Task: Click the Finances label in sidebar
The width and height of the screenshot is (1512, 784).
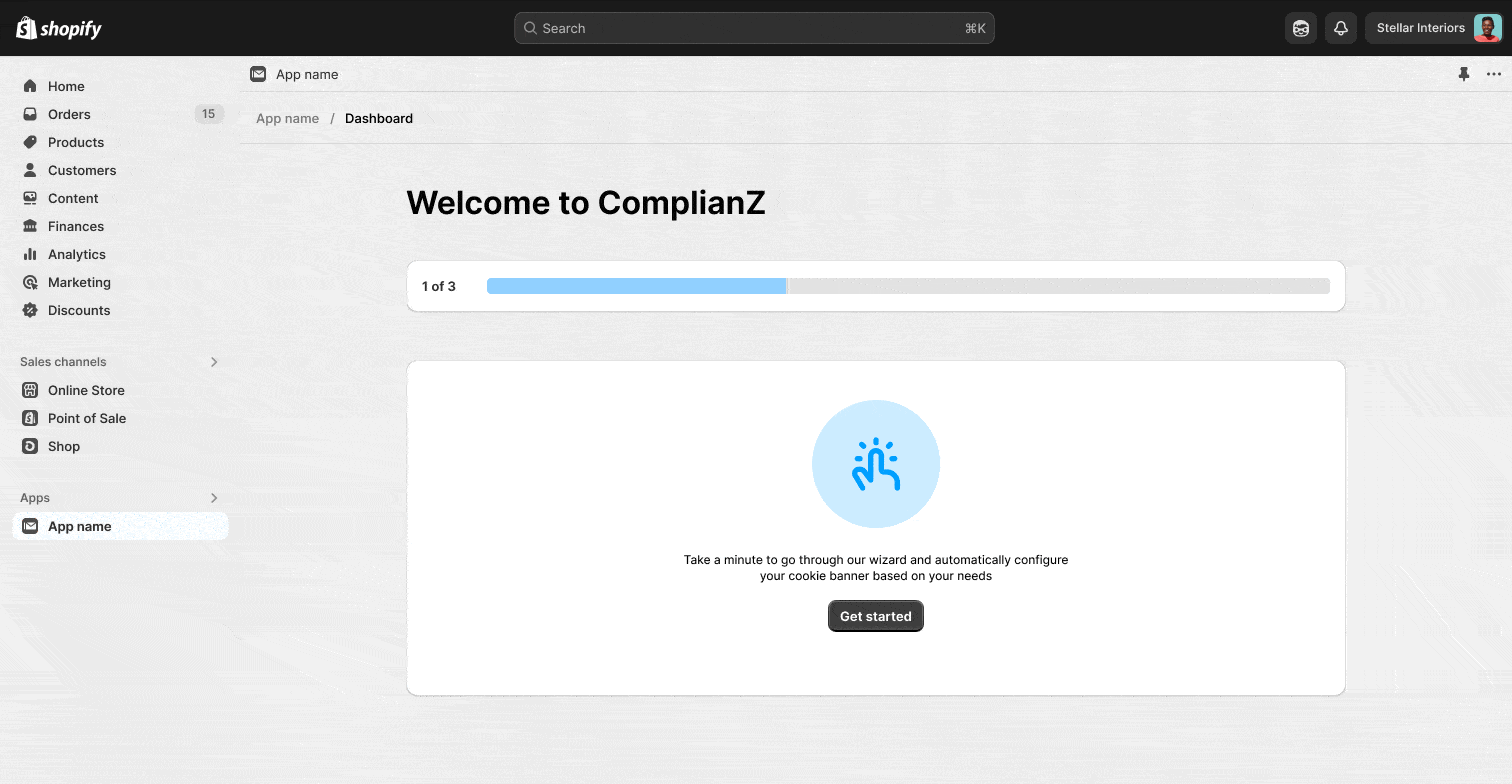Action: pyautogui.click(x=76, y=226)
